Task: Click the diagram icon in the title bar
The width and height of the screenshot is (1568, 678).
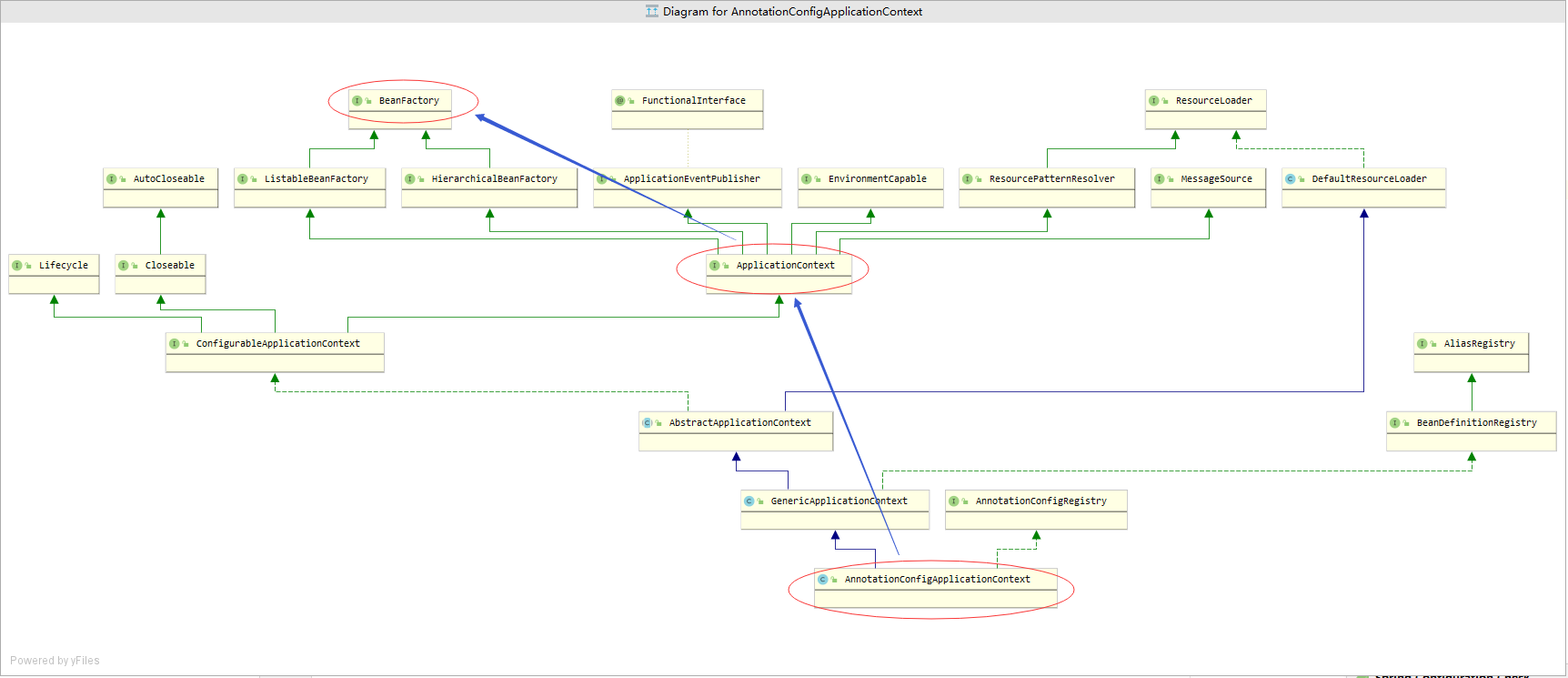Action: coord(652,11)
